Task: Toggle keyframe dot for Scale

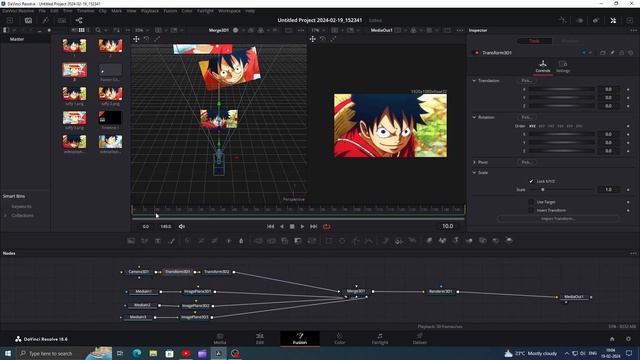Action: [628, 189]
